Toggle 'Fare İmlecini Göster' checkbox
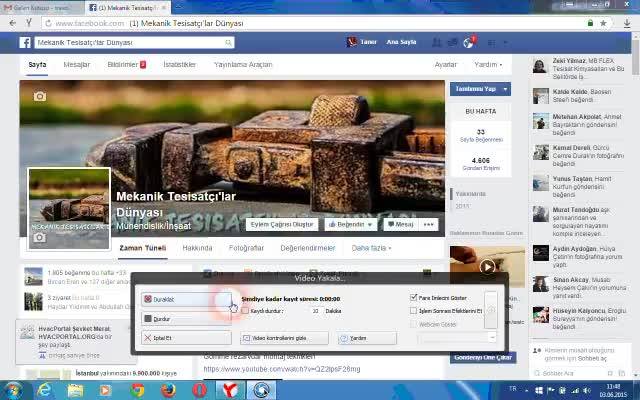Viewport: 640px width, 400px height. [x=413, y=298]
